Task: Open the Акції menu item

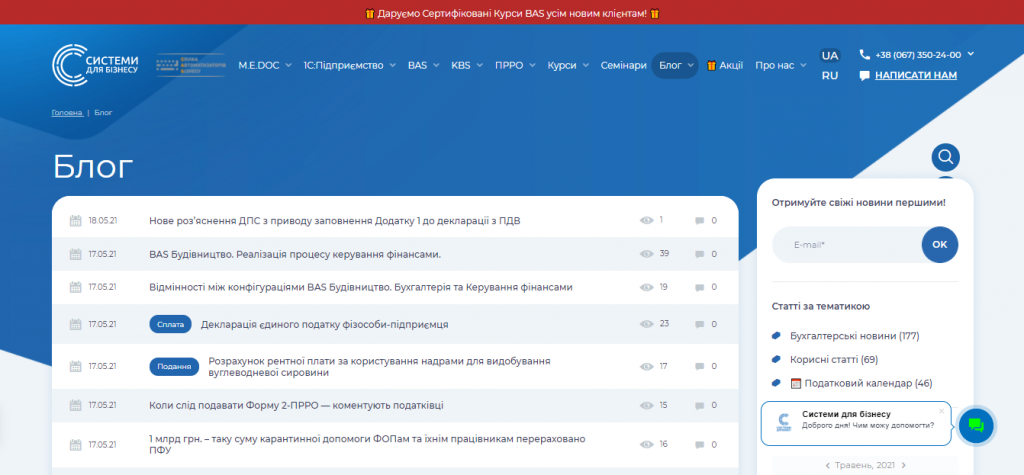Action: click(725, 65)
